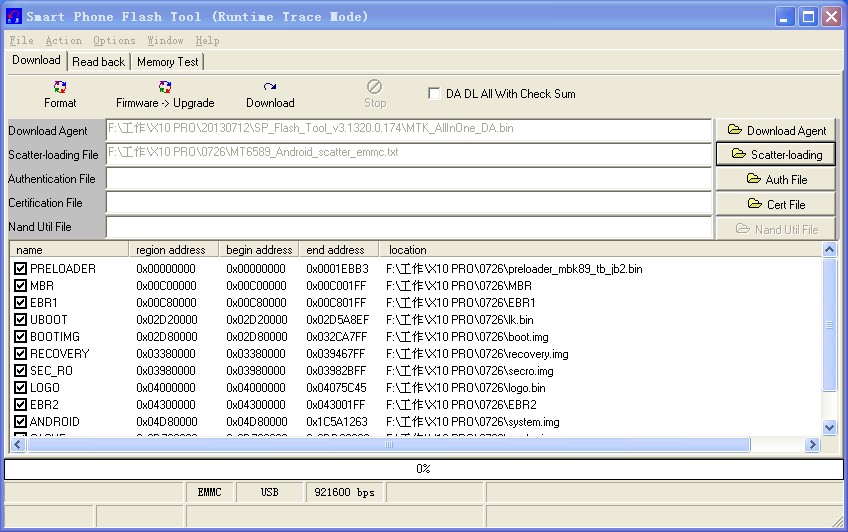Toggle the ANDROID partition checkbox

[x=21, y=422]
